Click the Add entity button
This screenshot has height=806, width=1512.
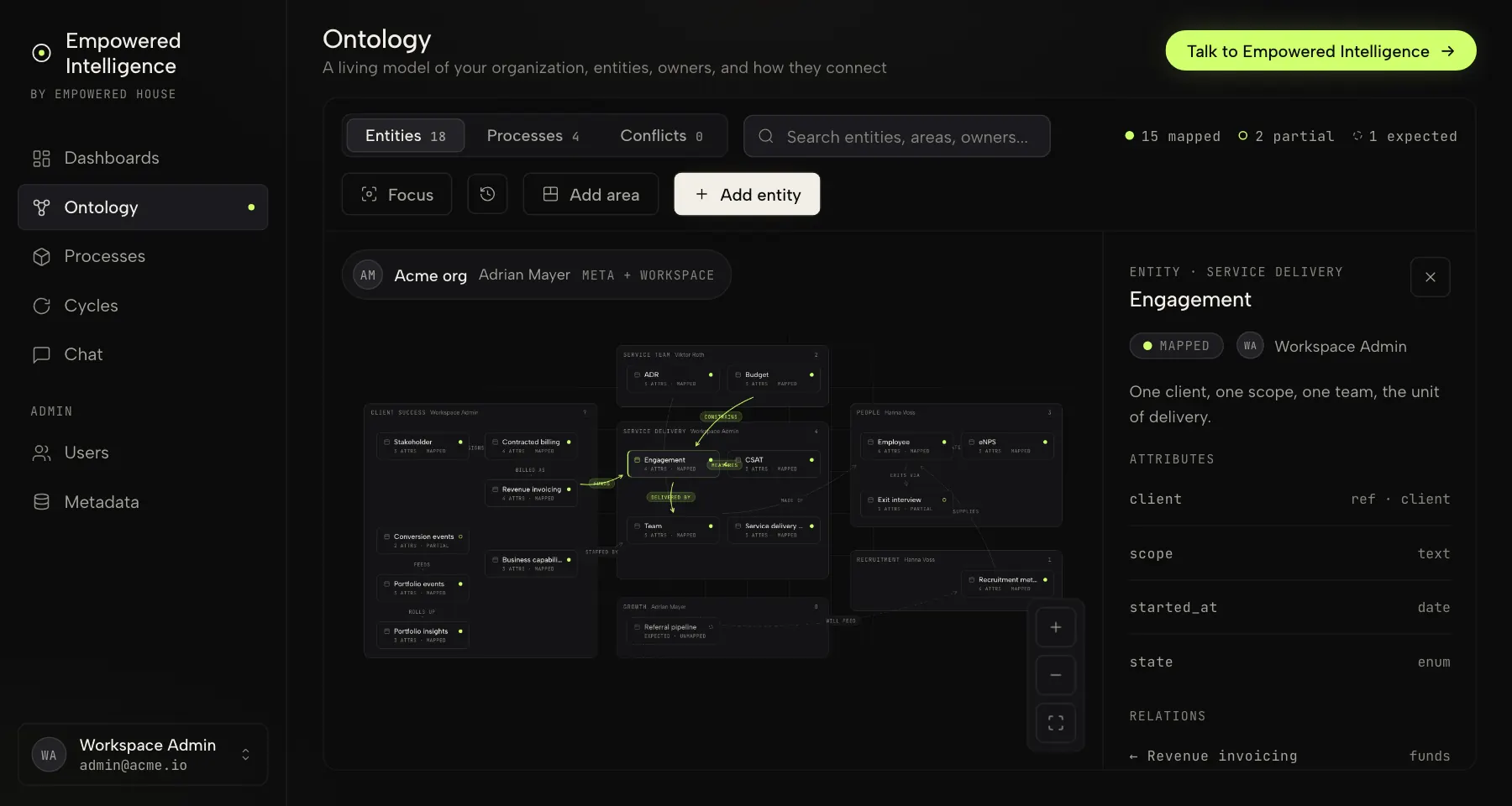pos(747,194)
